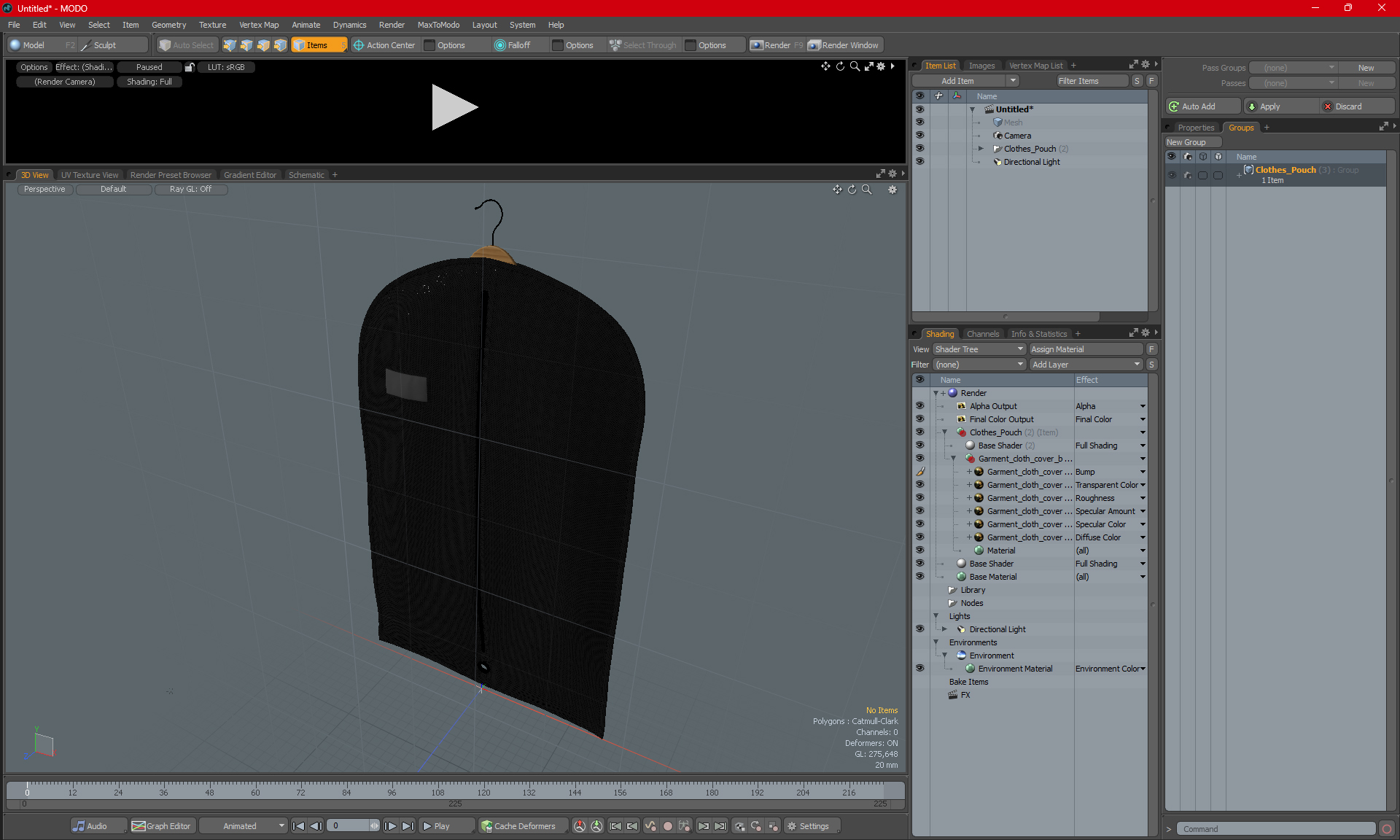Toggle Final Color Output visibility
Image resolution: width=1400 pixels, height=840 pixels.
[919, 419]
